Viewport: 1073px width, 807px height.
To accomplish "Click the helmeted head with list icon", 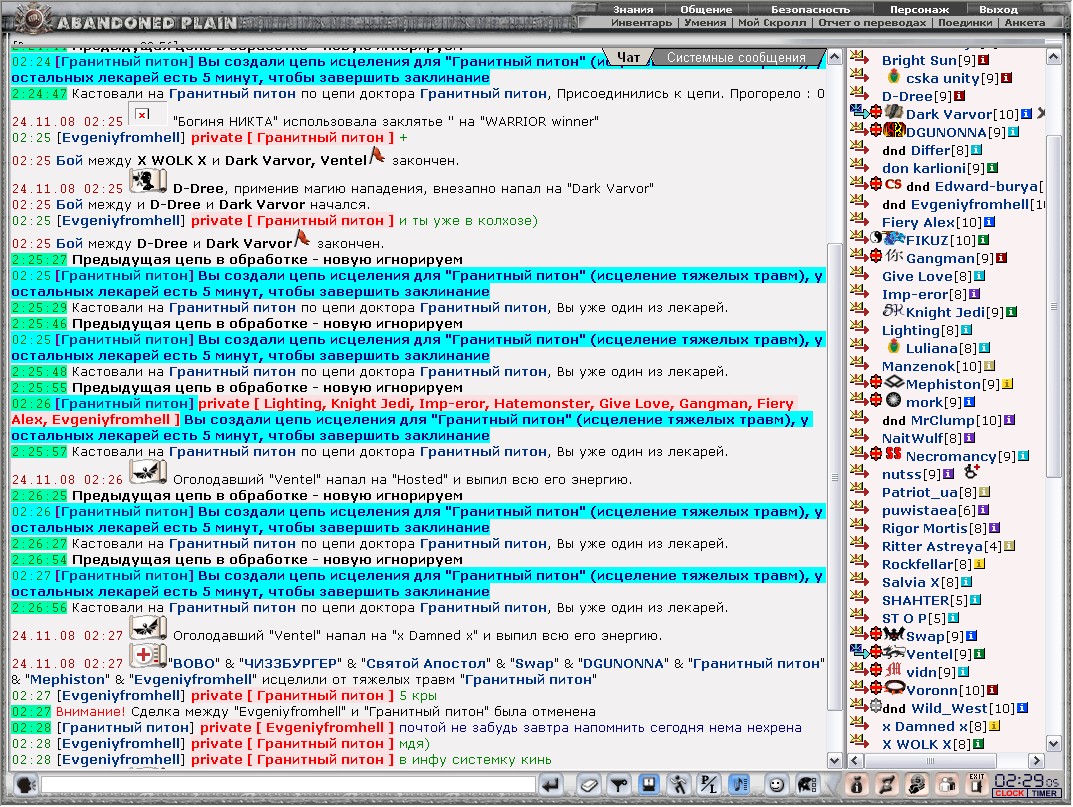I will 807,784.
